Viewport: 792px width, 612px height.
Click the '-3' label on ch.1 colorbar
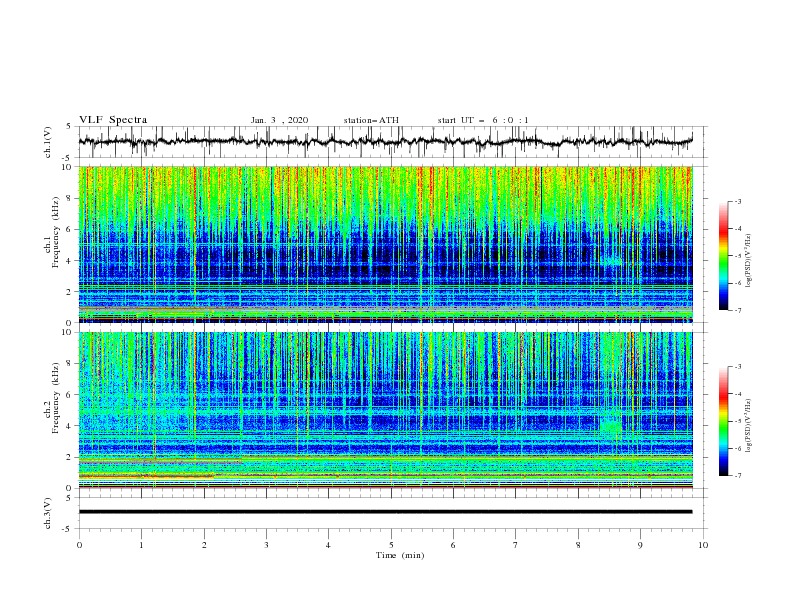pos(737,201)
